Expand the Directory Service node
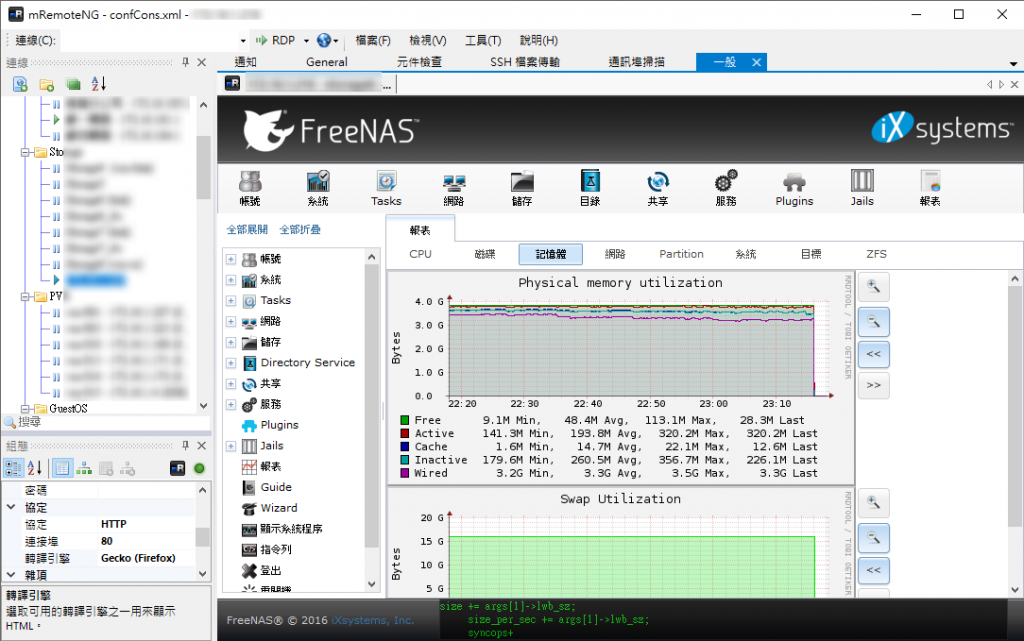Viewport: 1024px width, 641px height. tap(231, 363)
